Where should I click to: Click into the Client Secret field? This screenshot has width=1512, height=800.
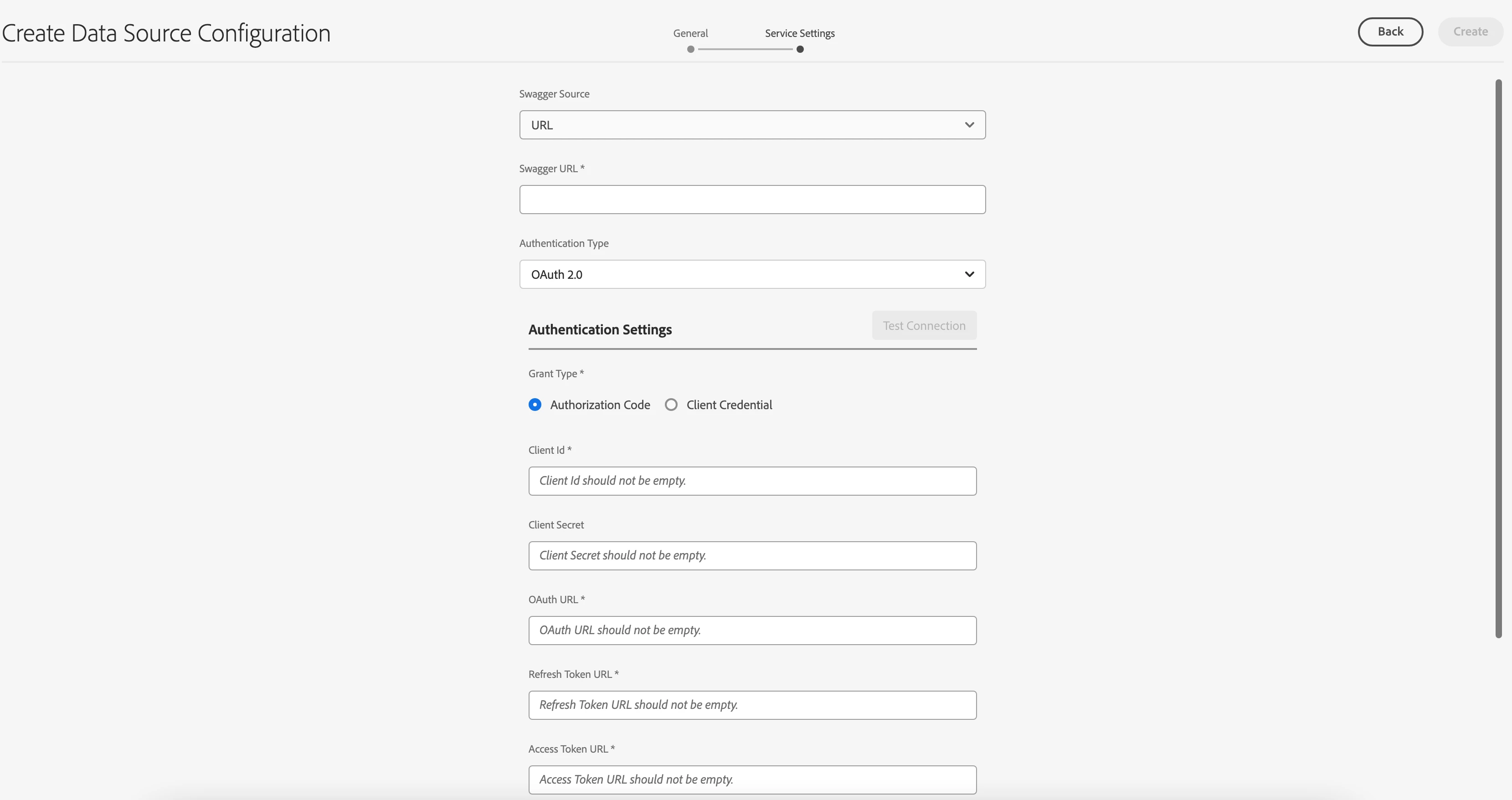coord(752,556)
